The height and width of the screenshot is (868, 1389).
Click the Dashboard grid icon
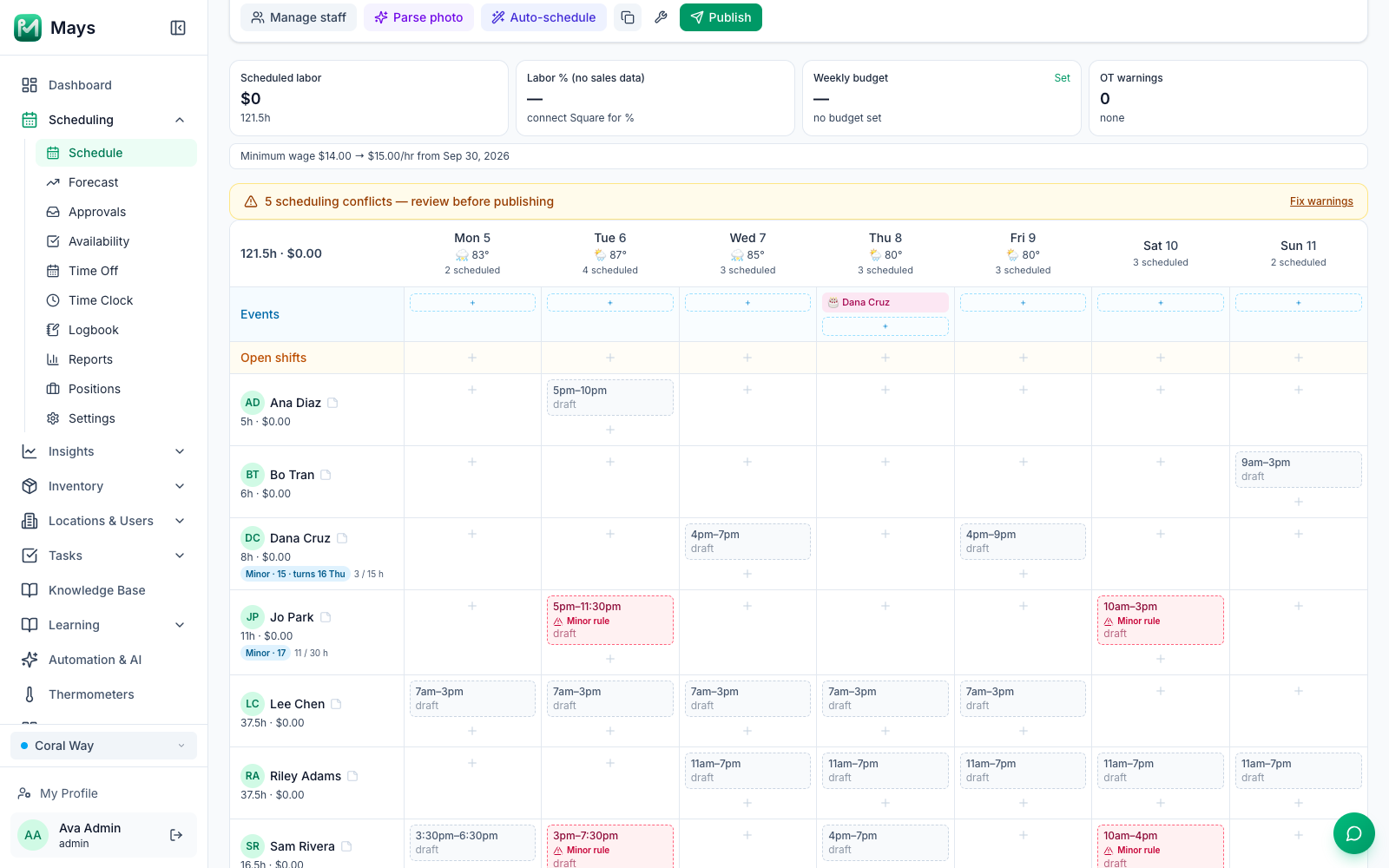tap(30, 85)
